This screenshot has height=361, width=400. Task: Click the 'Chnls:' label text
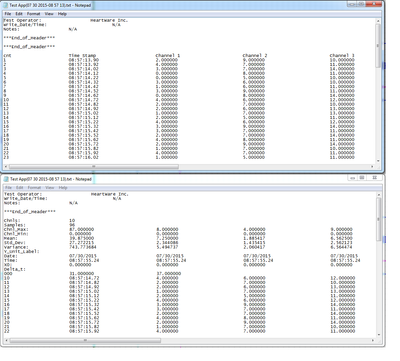(x=12, y=220)
